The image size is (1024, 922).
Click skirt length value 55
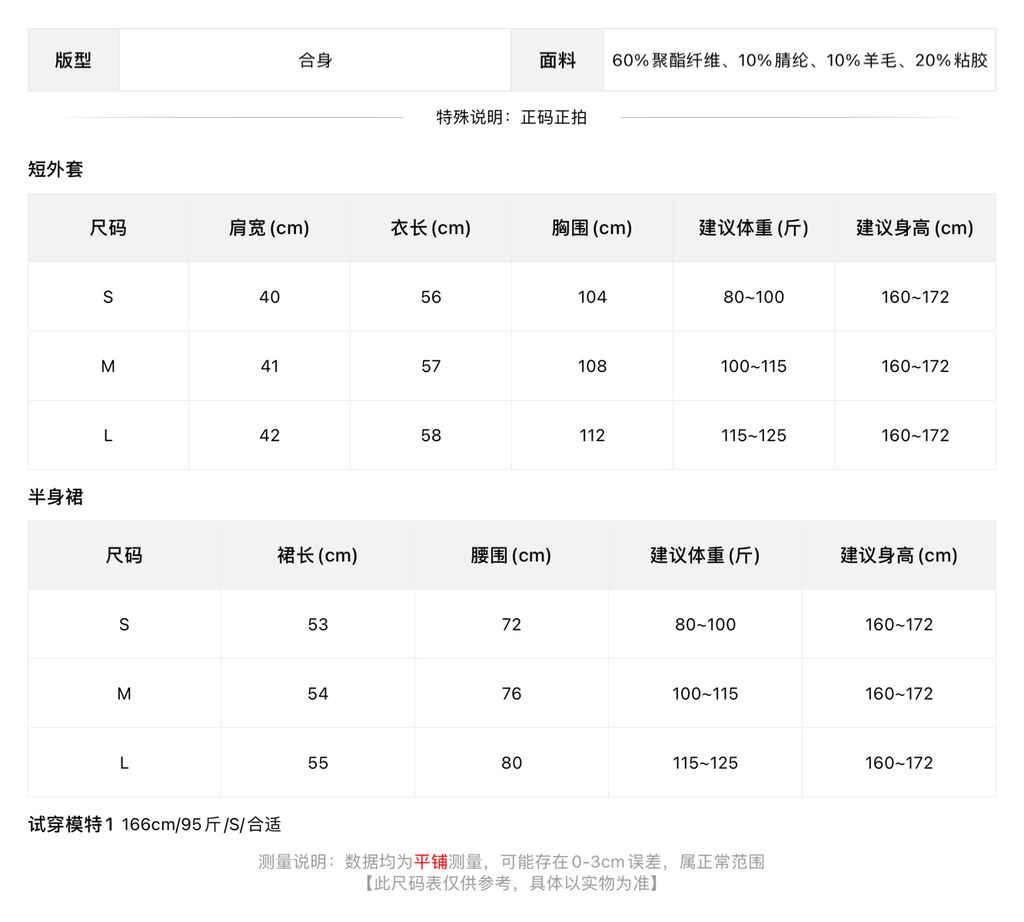[x=317, y=763]
